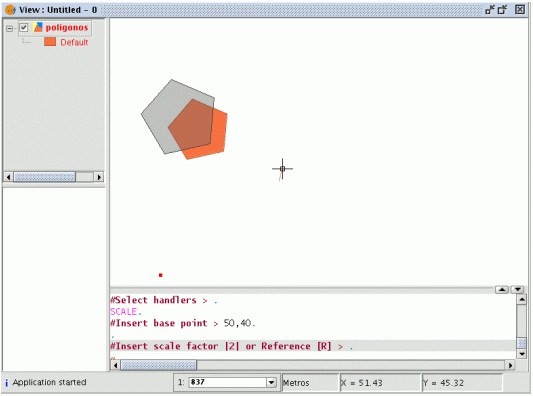Click the gvSIG view window icon
Viewport: 533px width, 396px height.
click(x=10, y=10)
